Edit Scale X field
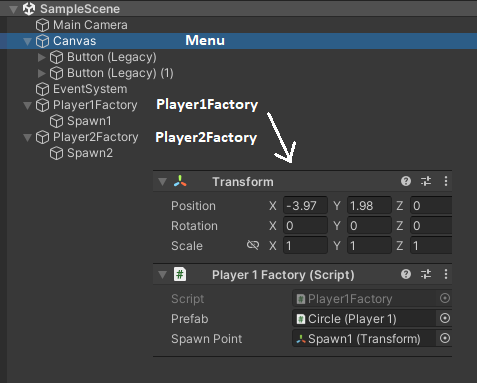Image resolution: width=477 pixels, height=383 pixels. click(305, 246)
